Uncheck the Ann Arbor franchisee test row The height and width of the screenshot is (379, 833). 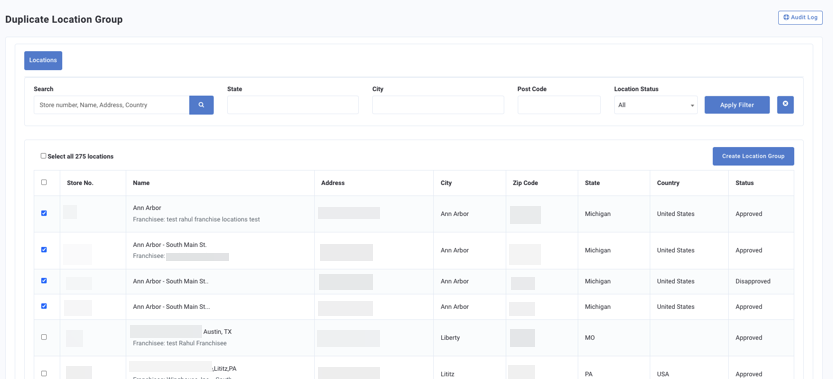click(x=44, y=213)
